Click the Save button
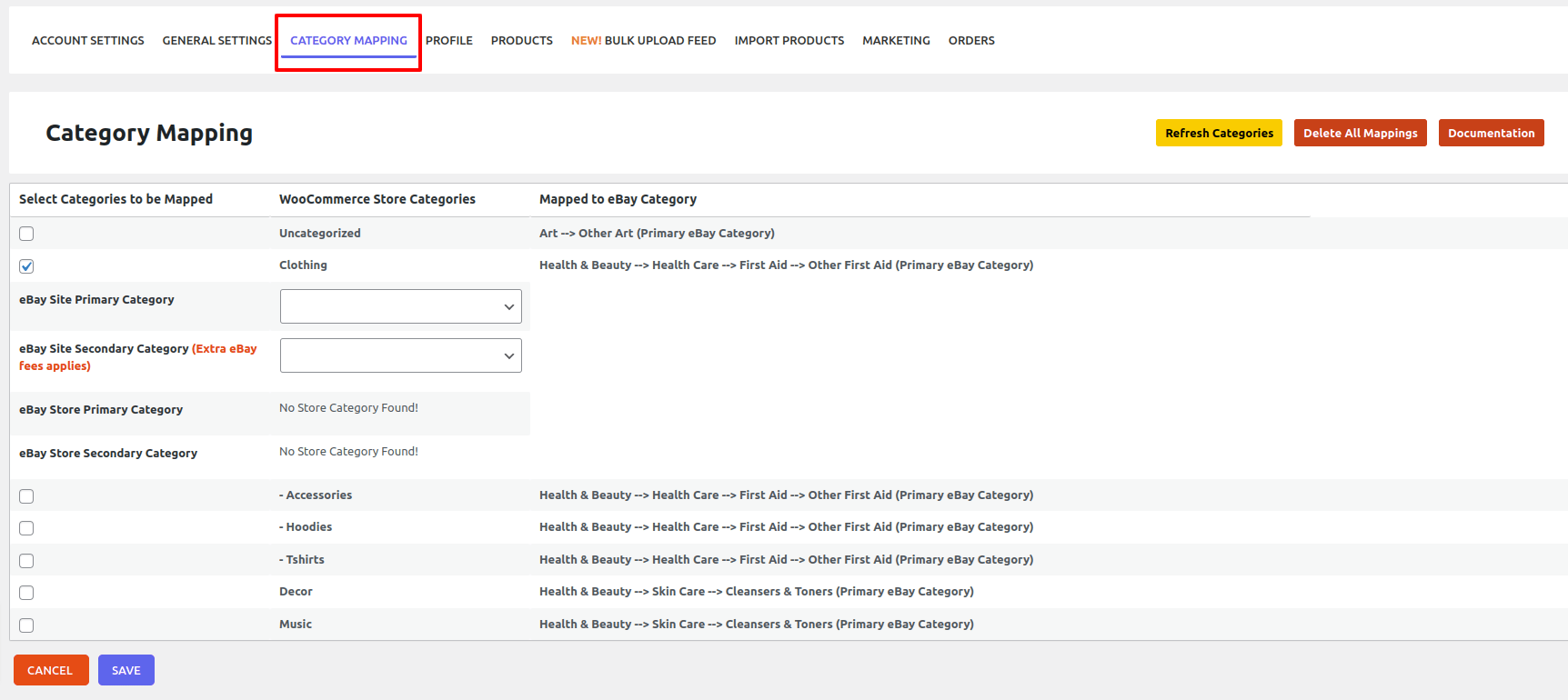The height and width of the screenshot is (700, 1568). pyautogui.click(x=126, y=670)
